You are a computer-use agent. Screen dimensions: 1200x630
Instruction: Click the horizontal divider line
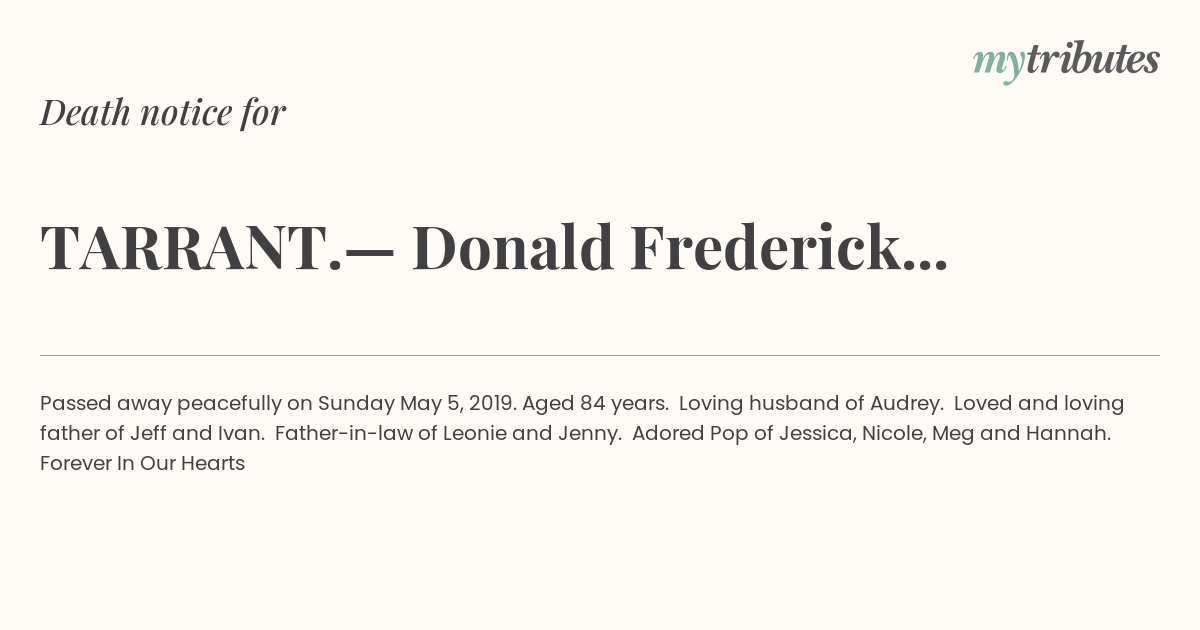coord(600,355)
